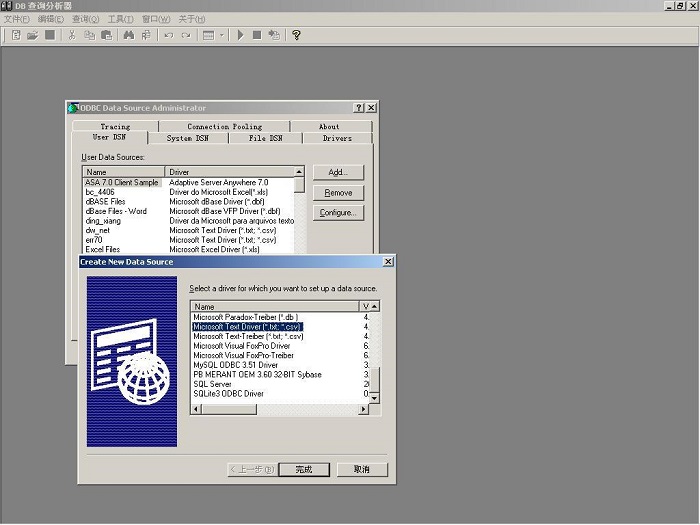Click the Driver column header in data sources
Image resolution: width=700 pixels, height=525 pixels.
tap(230, 172)
